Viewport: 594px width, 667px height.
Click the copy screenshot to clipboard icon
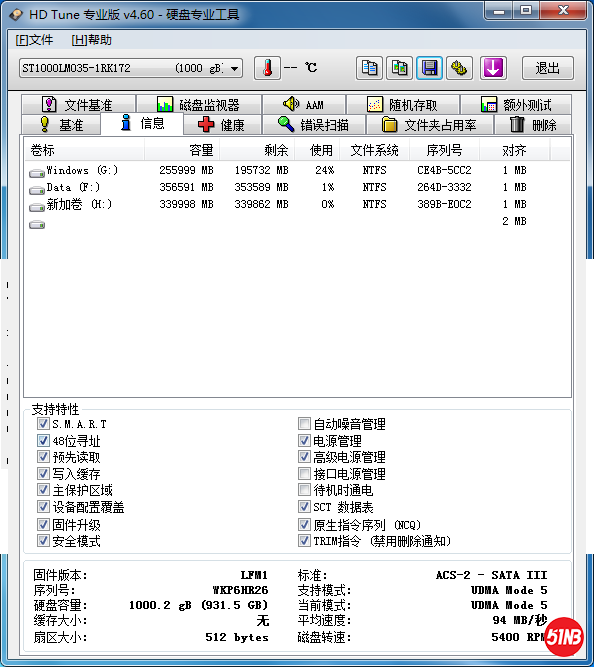tap(399, 68)
